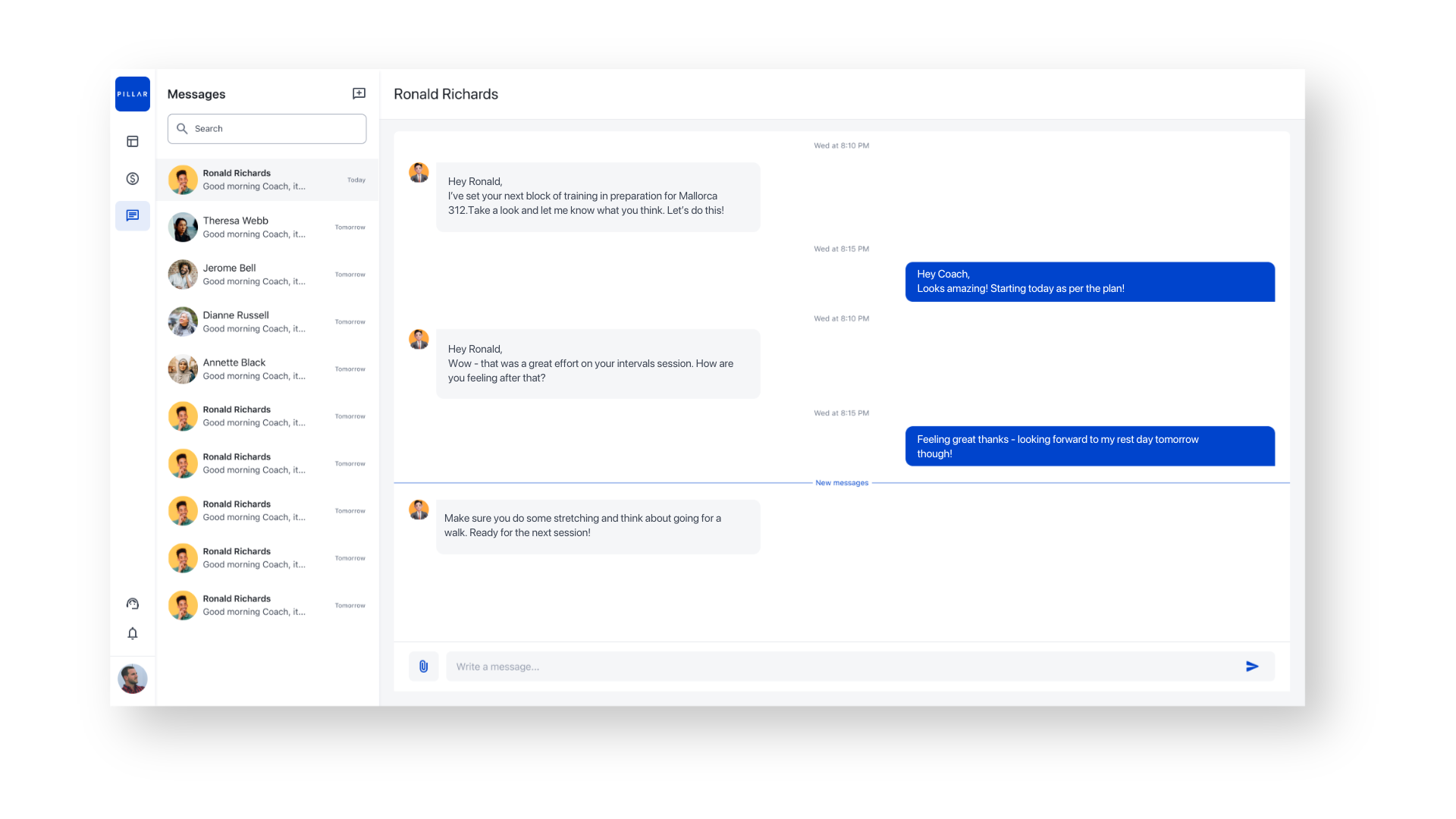Send the message with the arrow icon
The height and width of the screenshot is (819, 1456).
coord(1252,667)
